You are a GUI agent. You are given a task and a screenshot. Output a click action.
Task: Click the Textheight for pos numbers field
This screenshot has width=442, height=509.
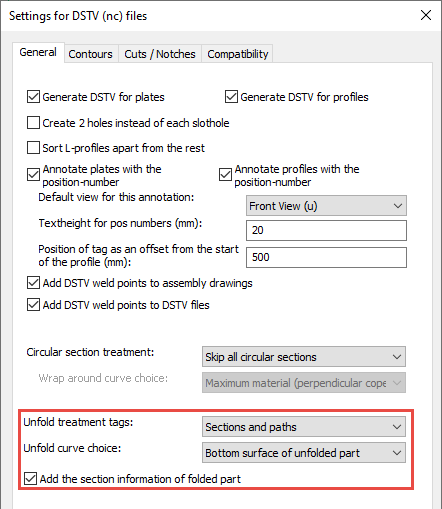click(326, 230)
